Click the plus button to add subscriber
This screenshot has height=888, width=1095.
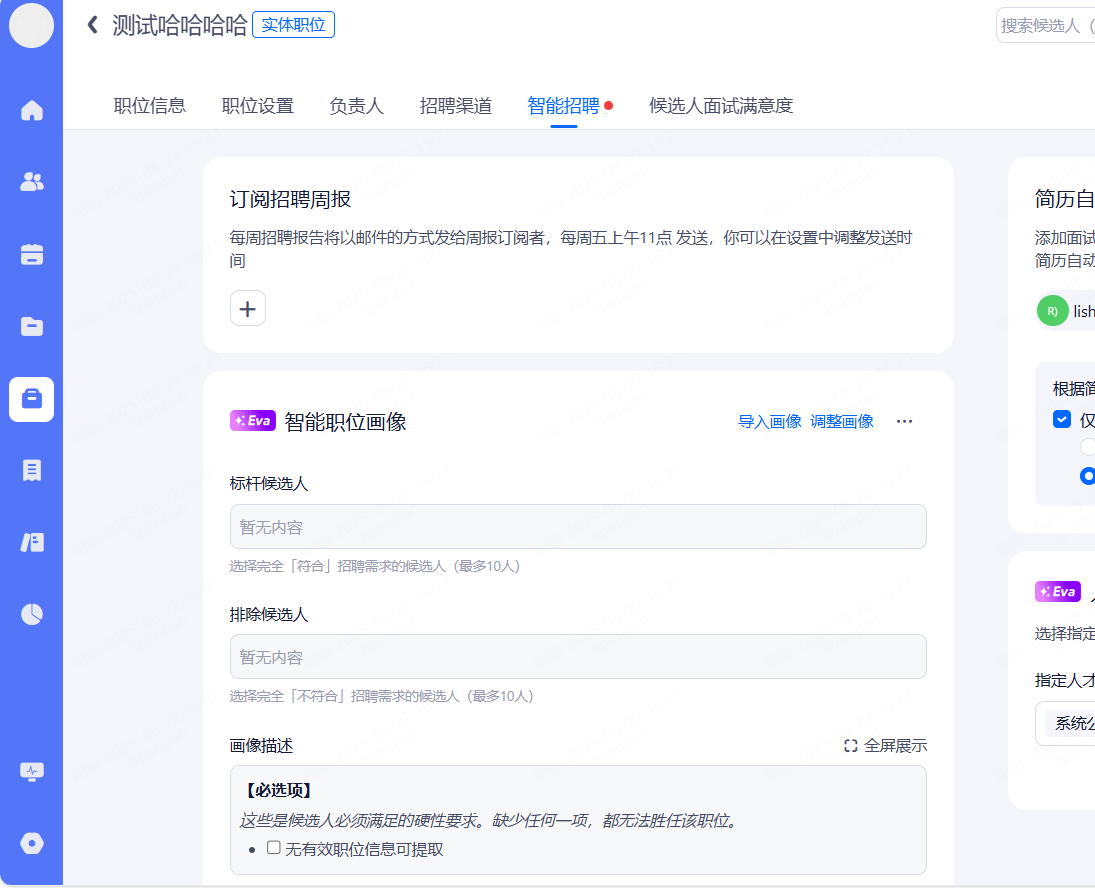[248, 309]
